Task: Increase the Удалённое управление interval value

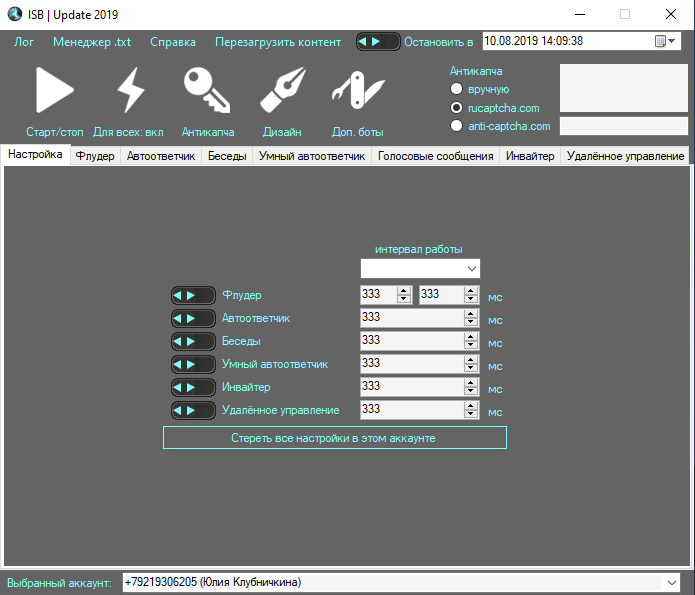Action: (471, 406)
